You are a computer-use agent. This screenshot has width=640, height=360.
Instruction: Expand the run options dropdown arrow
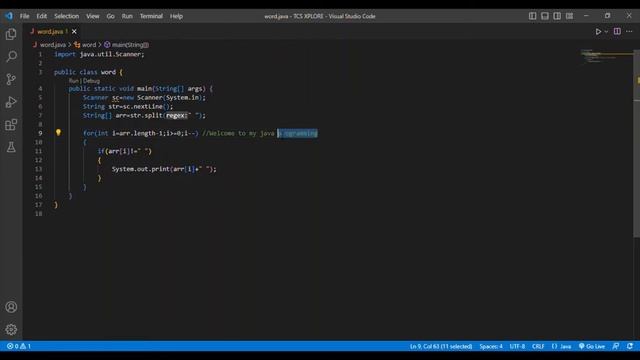tap(606, 31)
